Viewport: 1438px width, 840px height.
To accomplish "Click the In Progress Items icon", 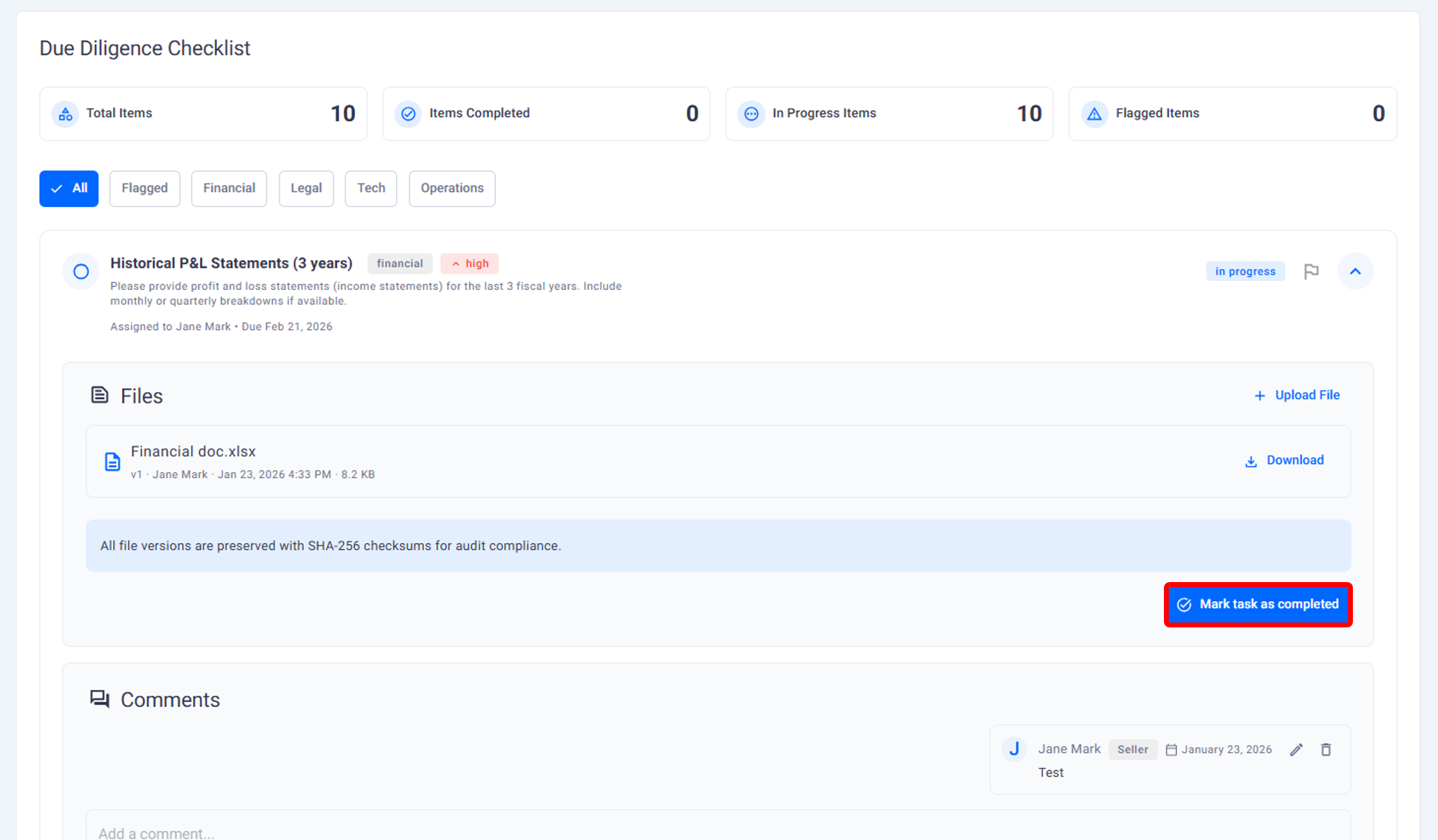I will pos(751,114).
